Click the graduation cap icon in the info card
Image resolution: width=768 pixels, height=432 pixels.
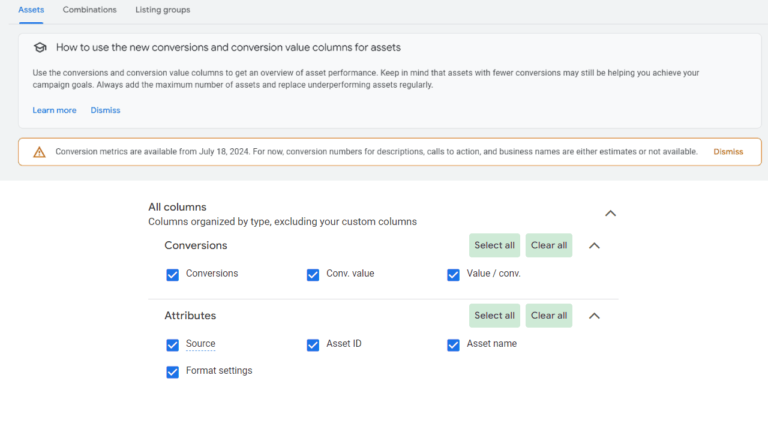40,48
